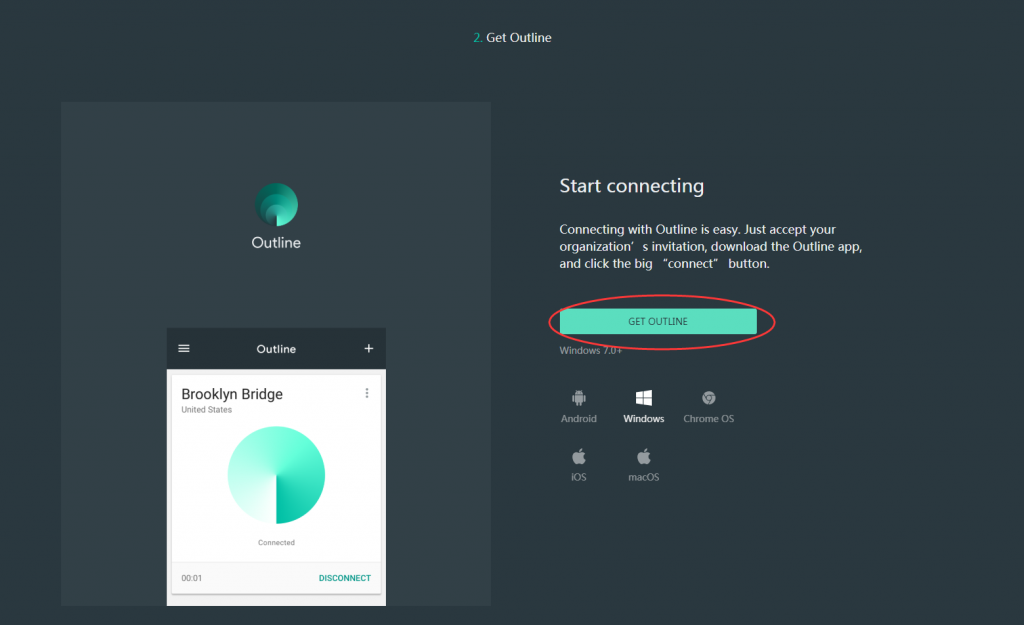The height and width of the screenshot is (625, 1024).
Task: Select the Android platform icon
Action: (x=579, y=398)
